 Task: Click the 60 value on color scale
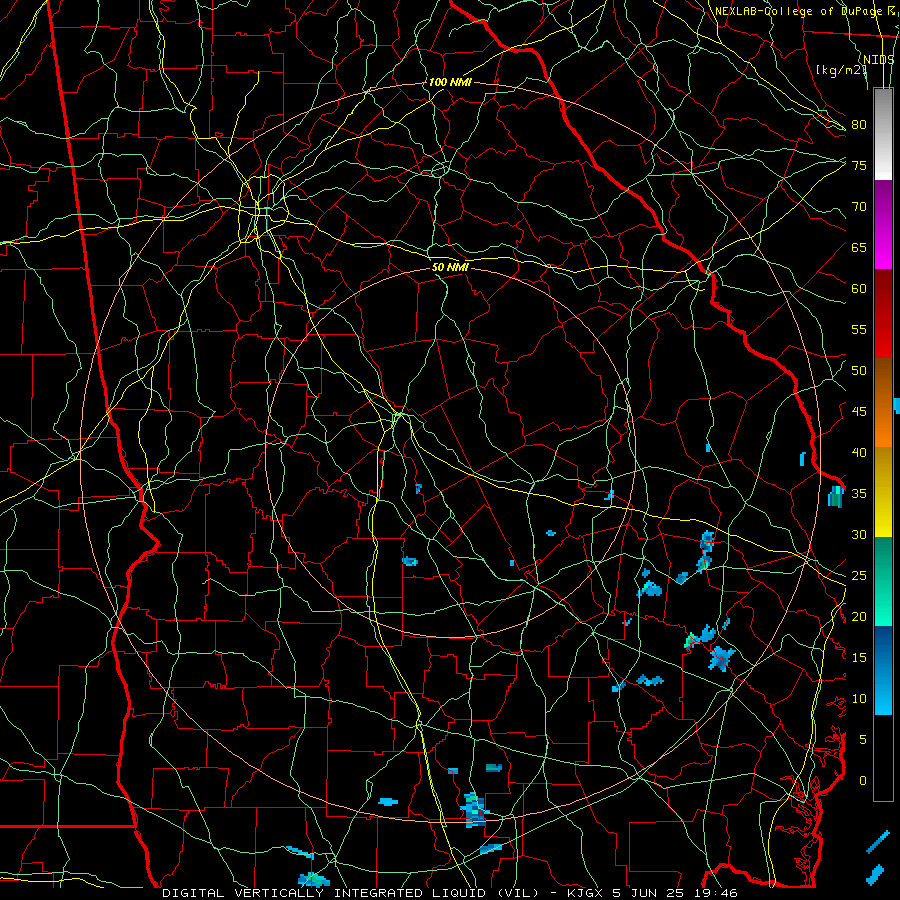(x=859, y=289)
